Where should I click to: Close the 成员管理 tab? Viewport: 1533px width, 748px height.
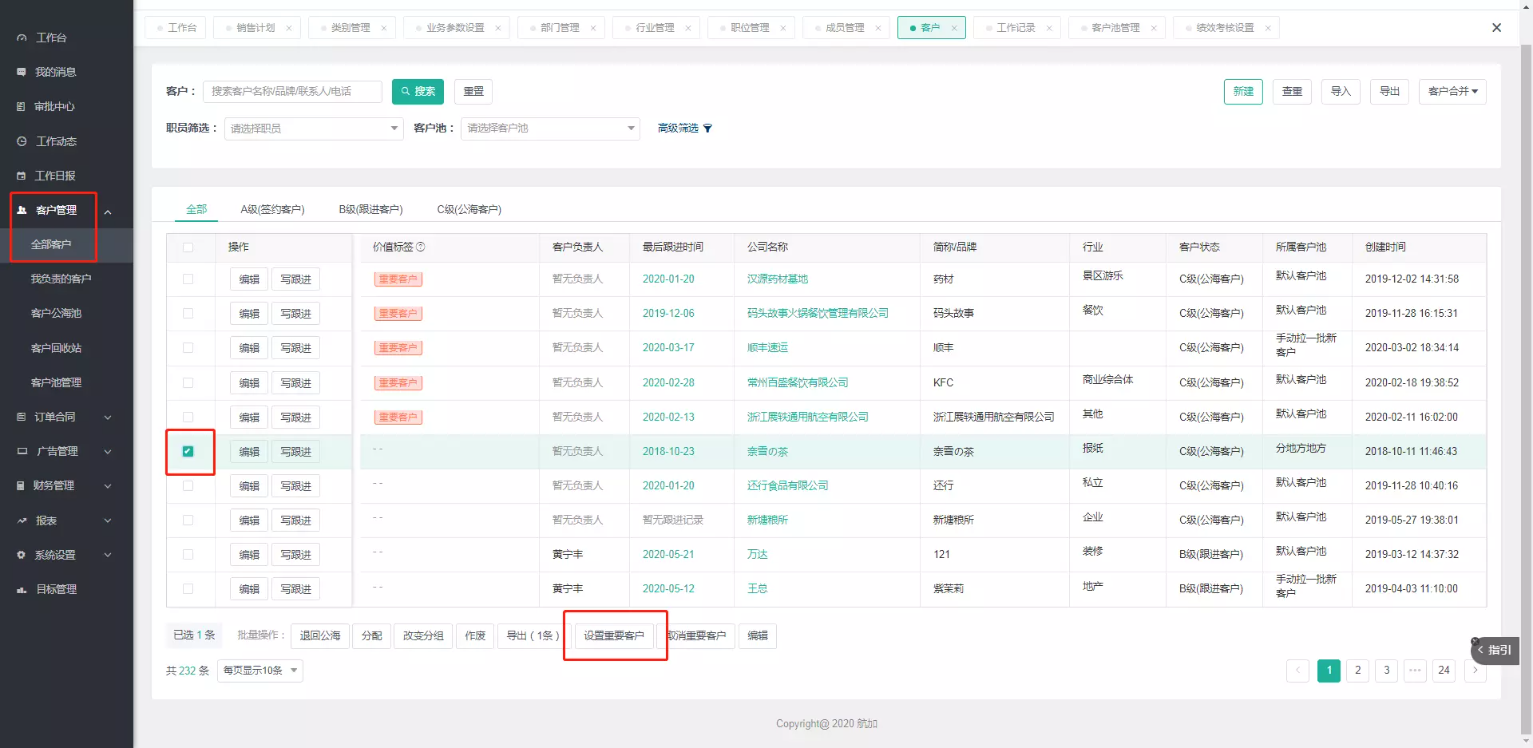point(878,28)
